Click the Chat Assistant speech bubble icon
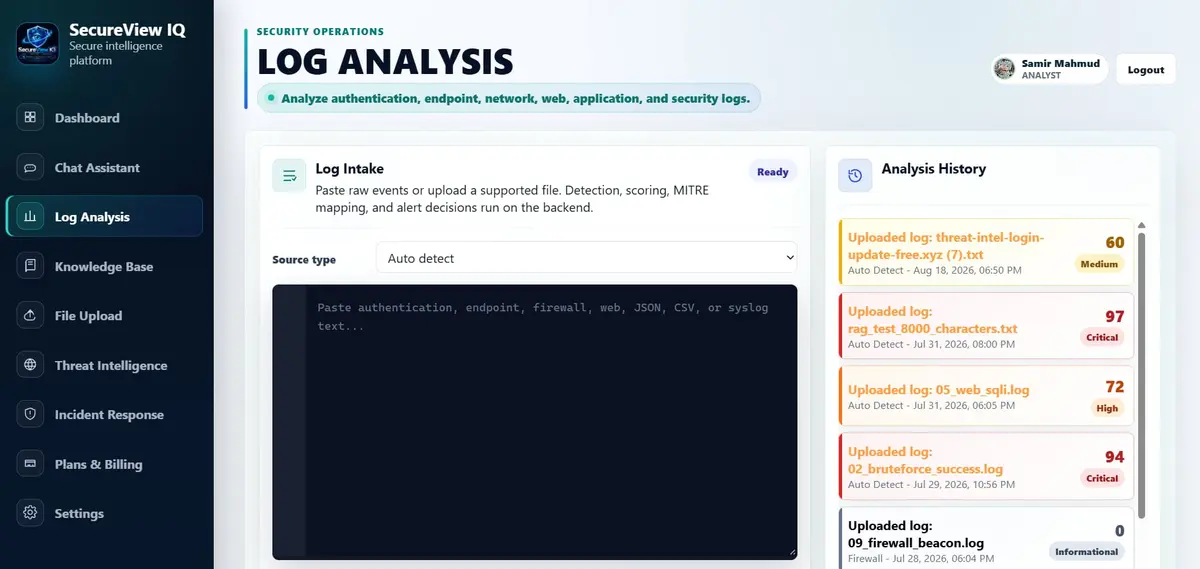The image size is (1200, 569). (31, 167)
